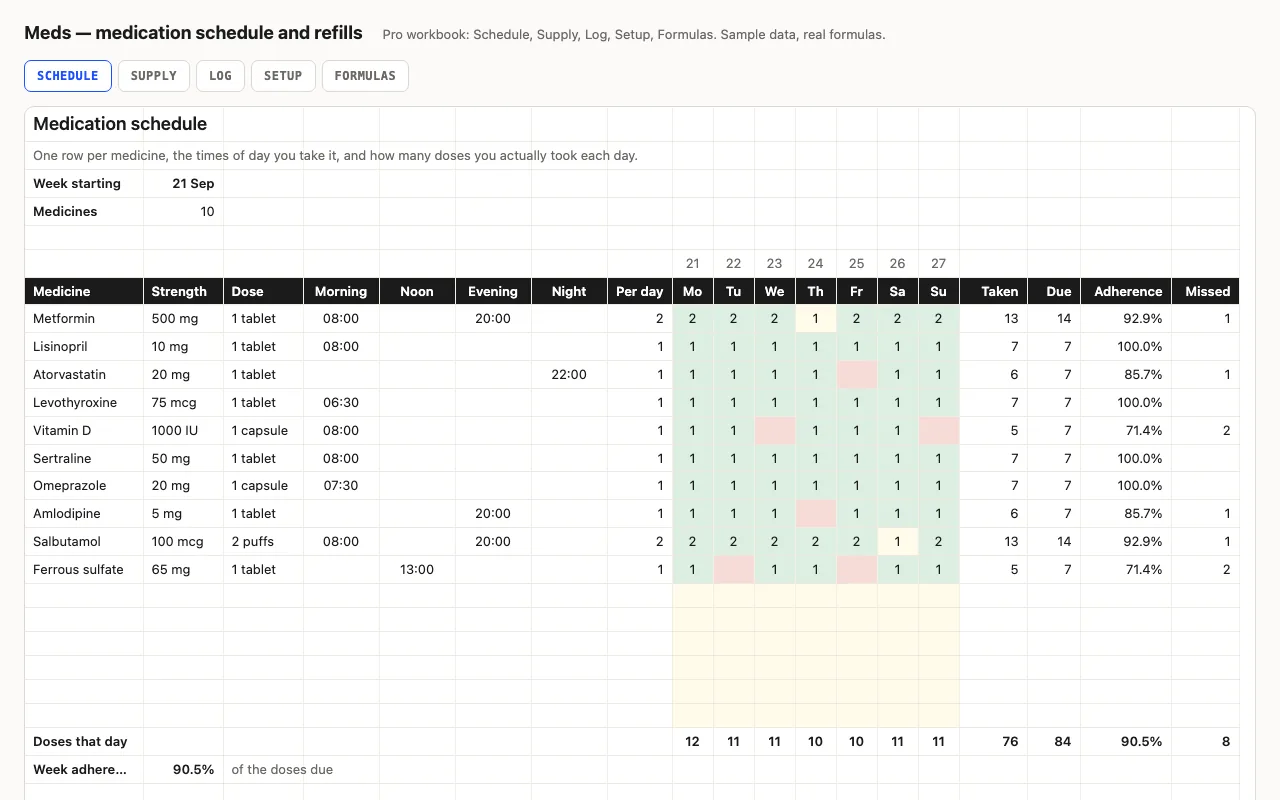
Task: Select the SCHEDULE tab
Action: pos(68,76)
